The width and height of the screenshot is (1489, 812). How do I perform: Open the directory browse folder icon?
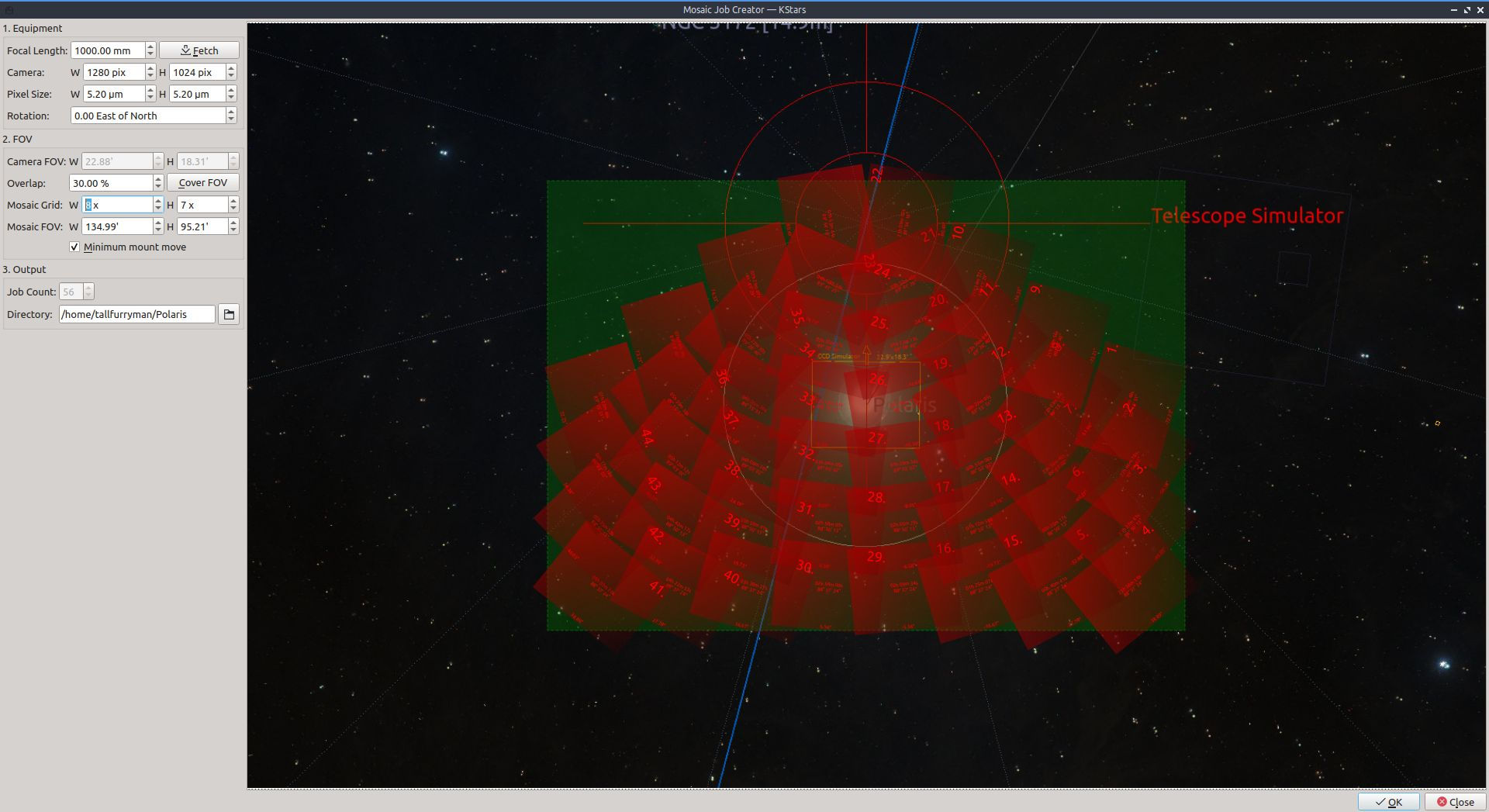(x=229, y=314)
